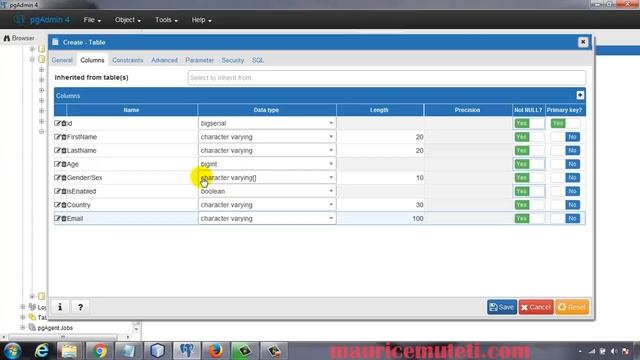Image resolution: width=640 pixels, height=360 pixels.
Task: Delete the LastName column row
Action: [64, 150]
